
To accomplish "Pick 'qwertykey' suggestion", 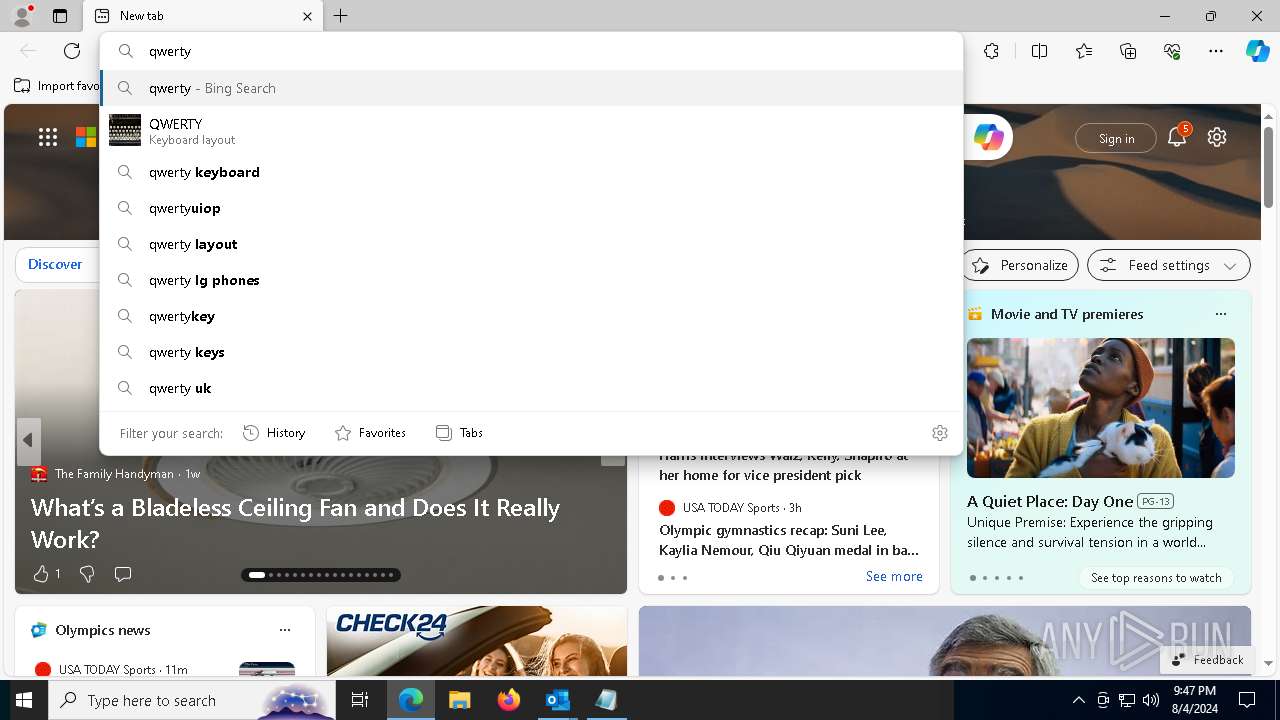I will coord(531,316).
